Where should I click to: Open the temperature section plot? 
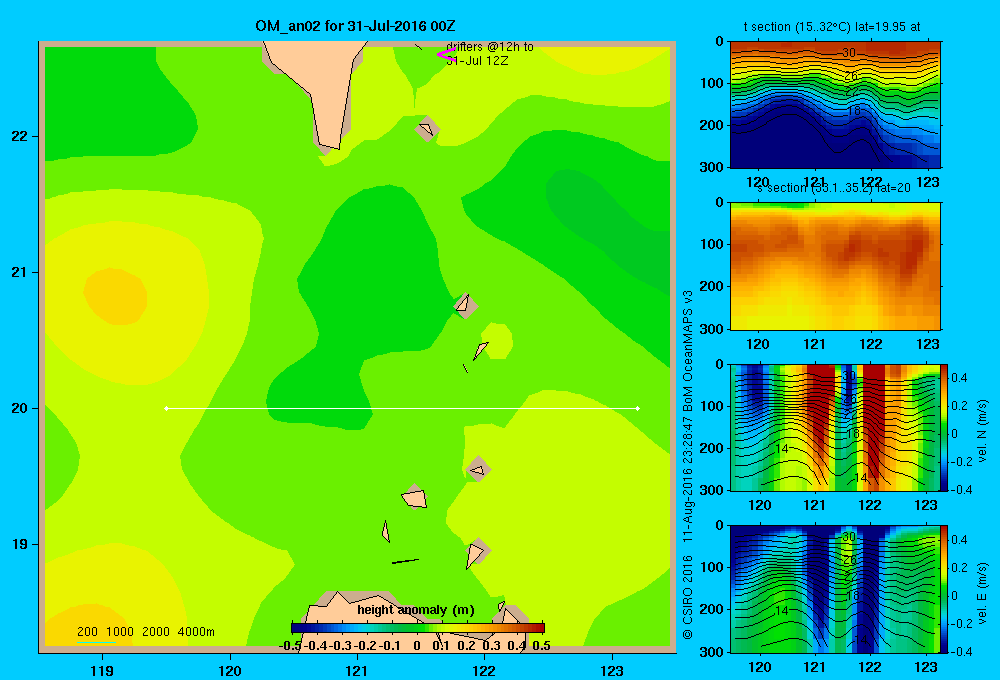click(x=835, y=104)
